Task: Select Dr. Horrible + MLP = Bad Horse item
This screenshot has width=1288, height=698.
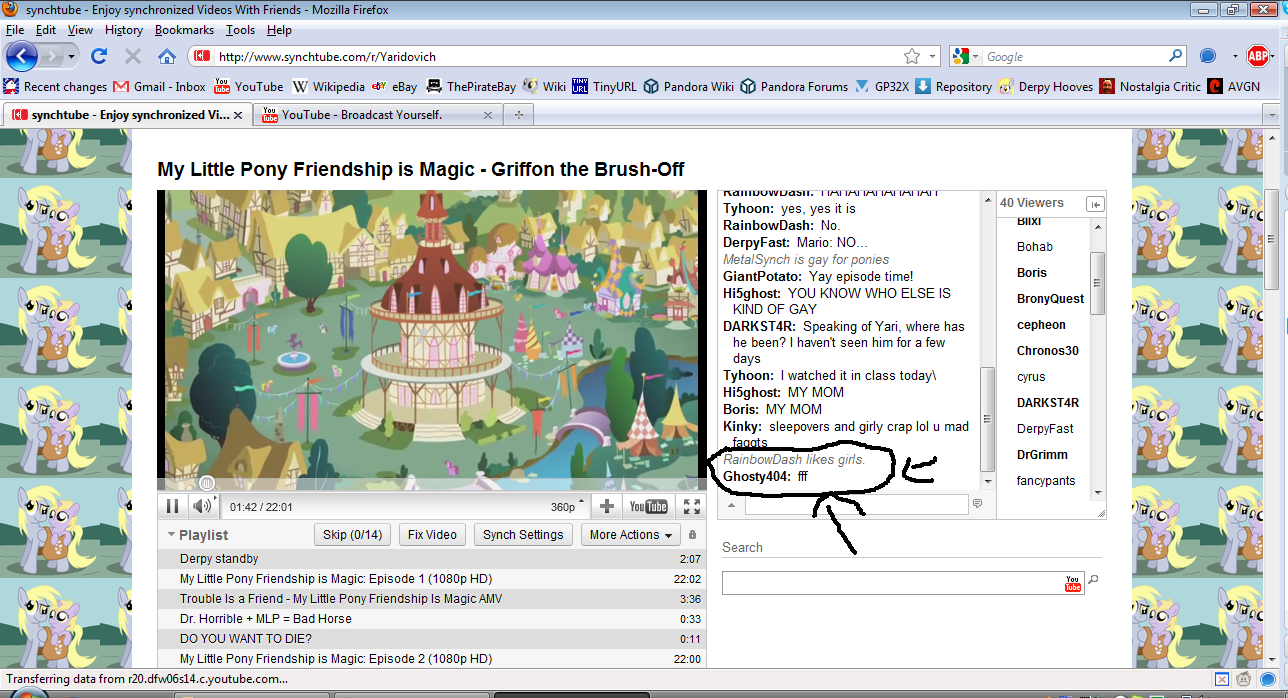Action: 432,619
